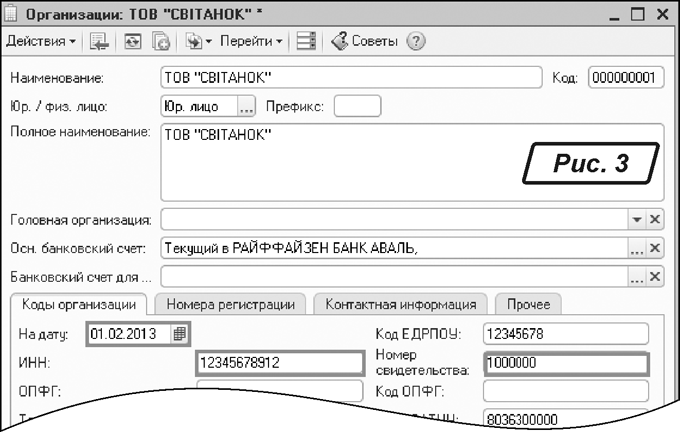
Task: Click the Наименование input field
Action: tap(351, 78)
